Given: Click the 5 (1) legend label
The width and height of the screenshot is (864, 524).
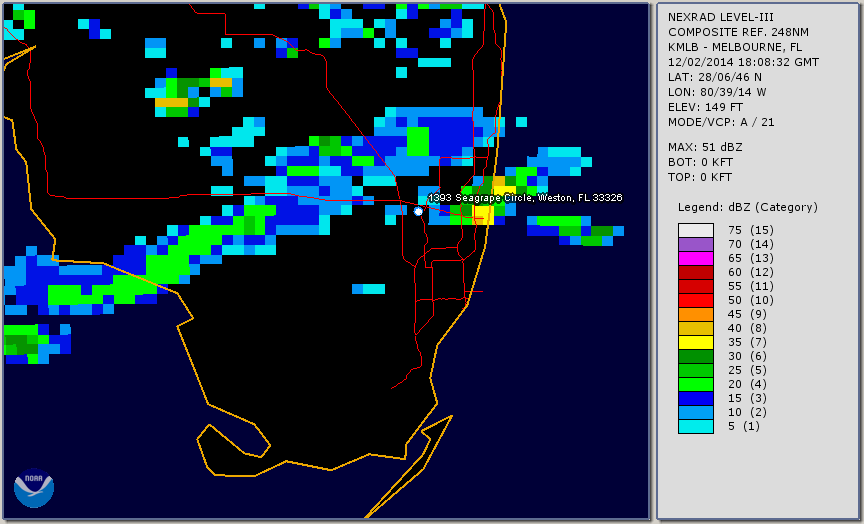Looking at the screenshot, I should point(743,426).
